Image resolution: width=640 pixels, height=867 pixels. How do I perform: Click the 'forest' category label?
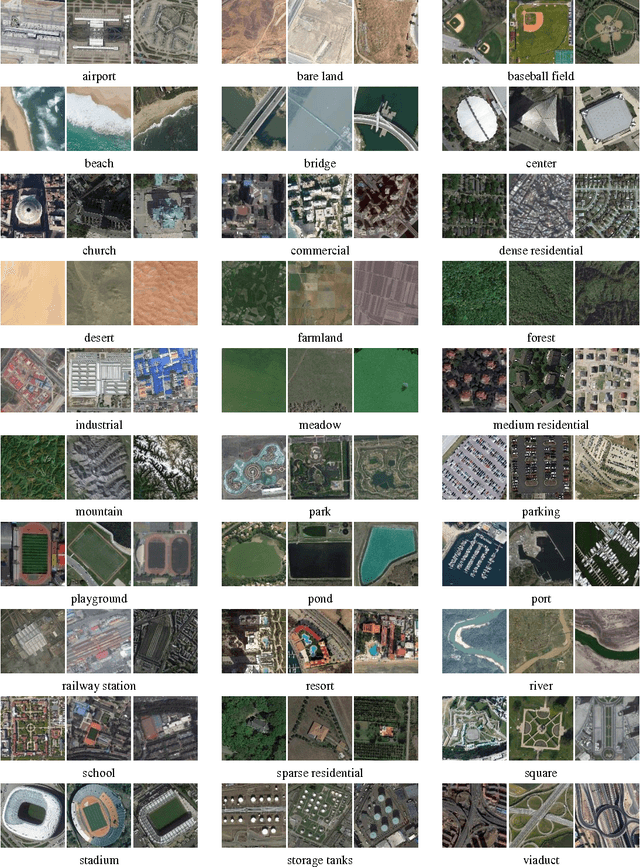coord(540,338)
